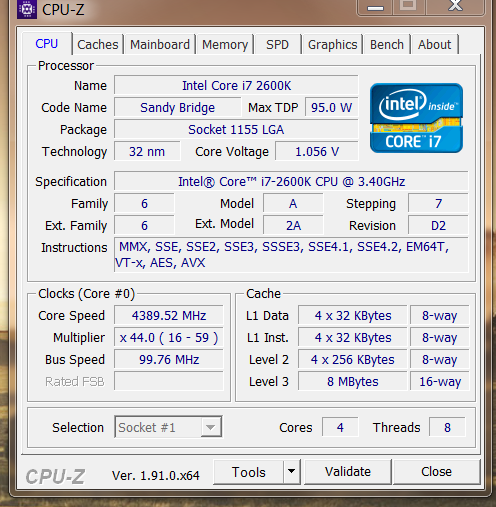Click the Family value 6
The width and height of the screenshot is (496, 507).
[x=144, y=204]
